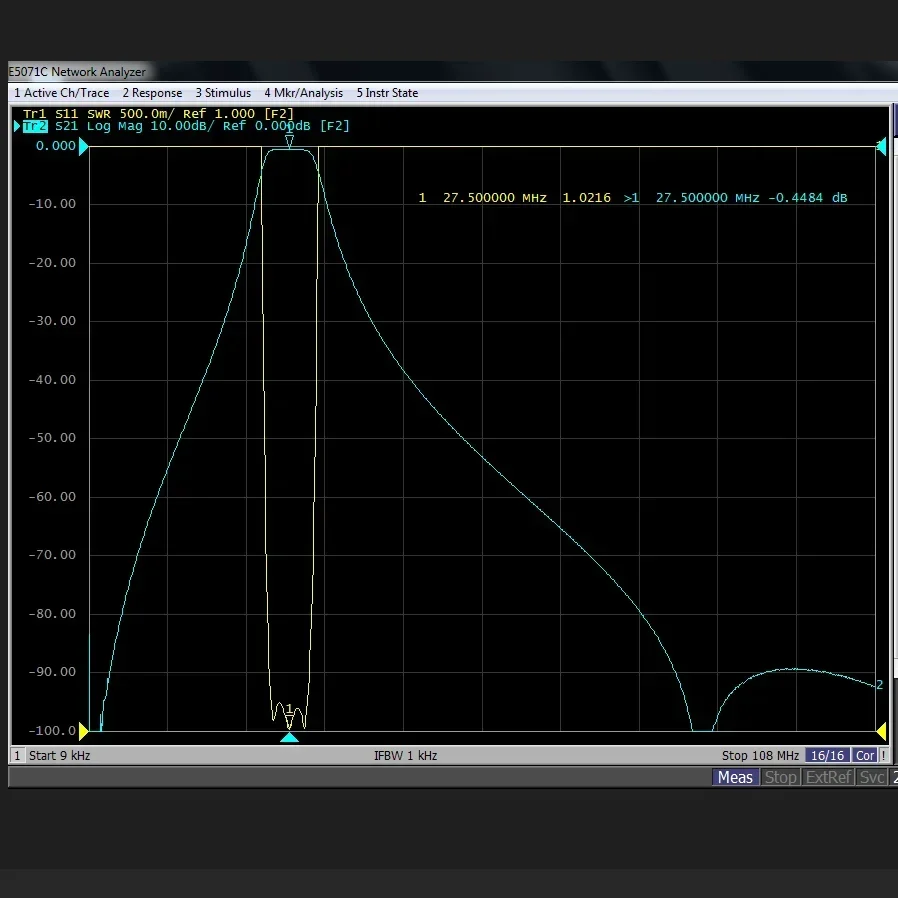This screenshot has height=898, width=898.
Task: Click the Start 9 kHz field
Action: pos(59,756)
